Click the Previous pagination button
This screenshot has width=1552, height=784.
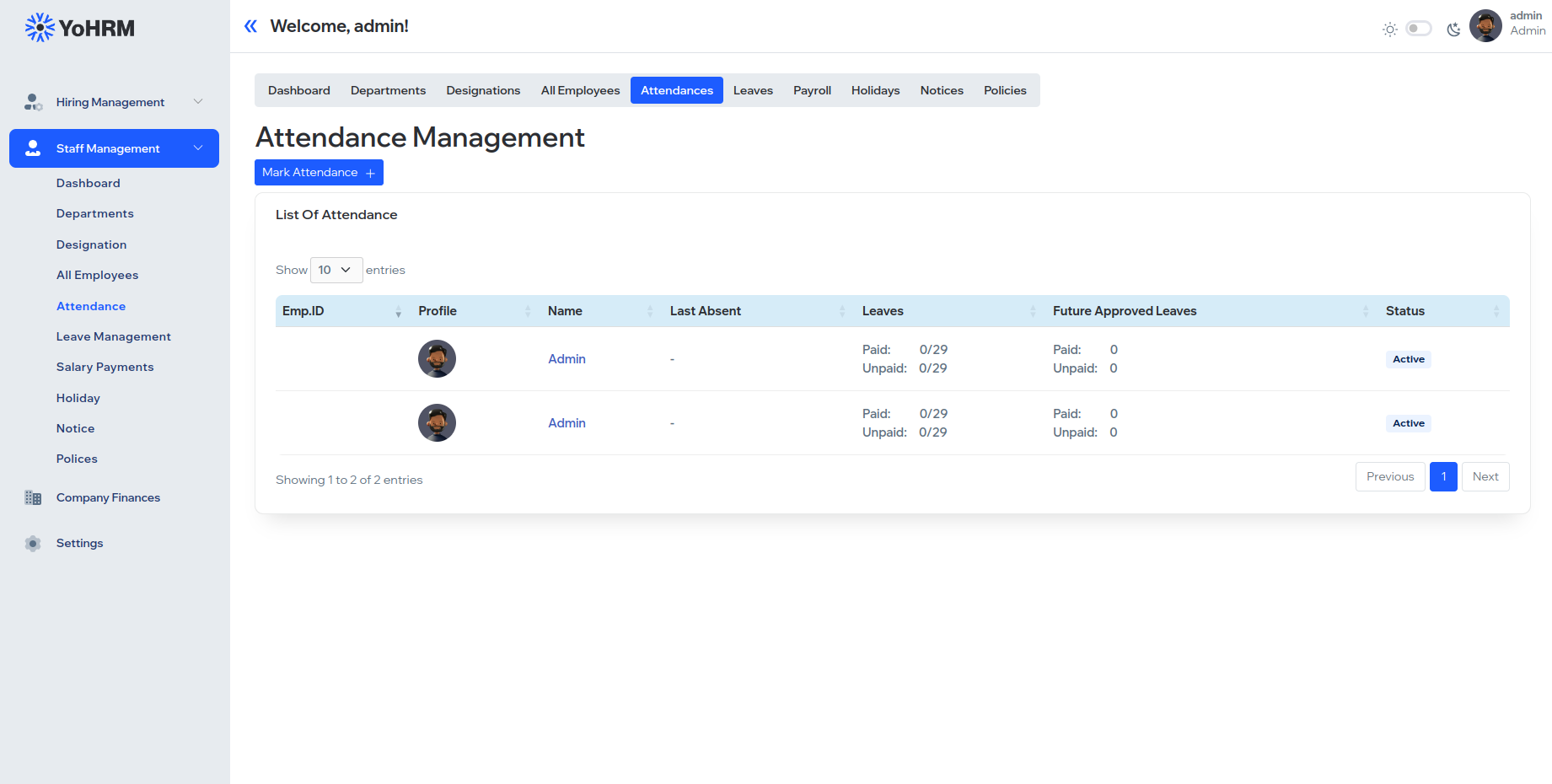tap(1390, 476)
